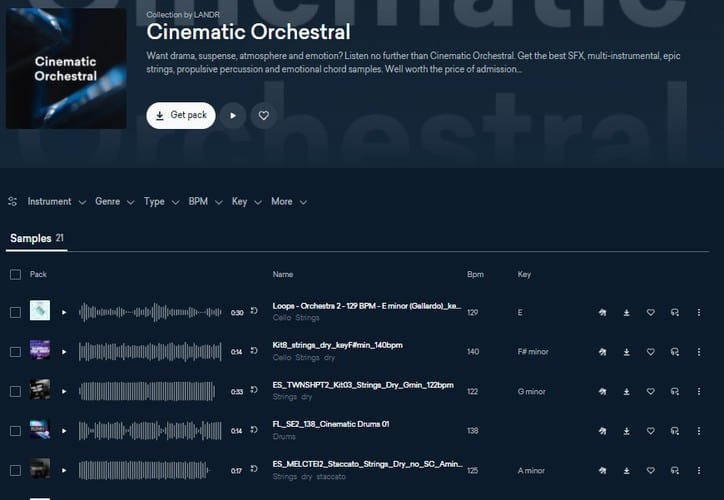Open more options for Kit8_strings_dry
724x500 pixels.
click(699, 352)
